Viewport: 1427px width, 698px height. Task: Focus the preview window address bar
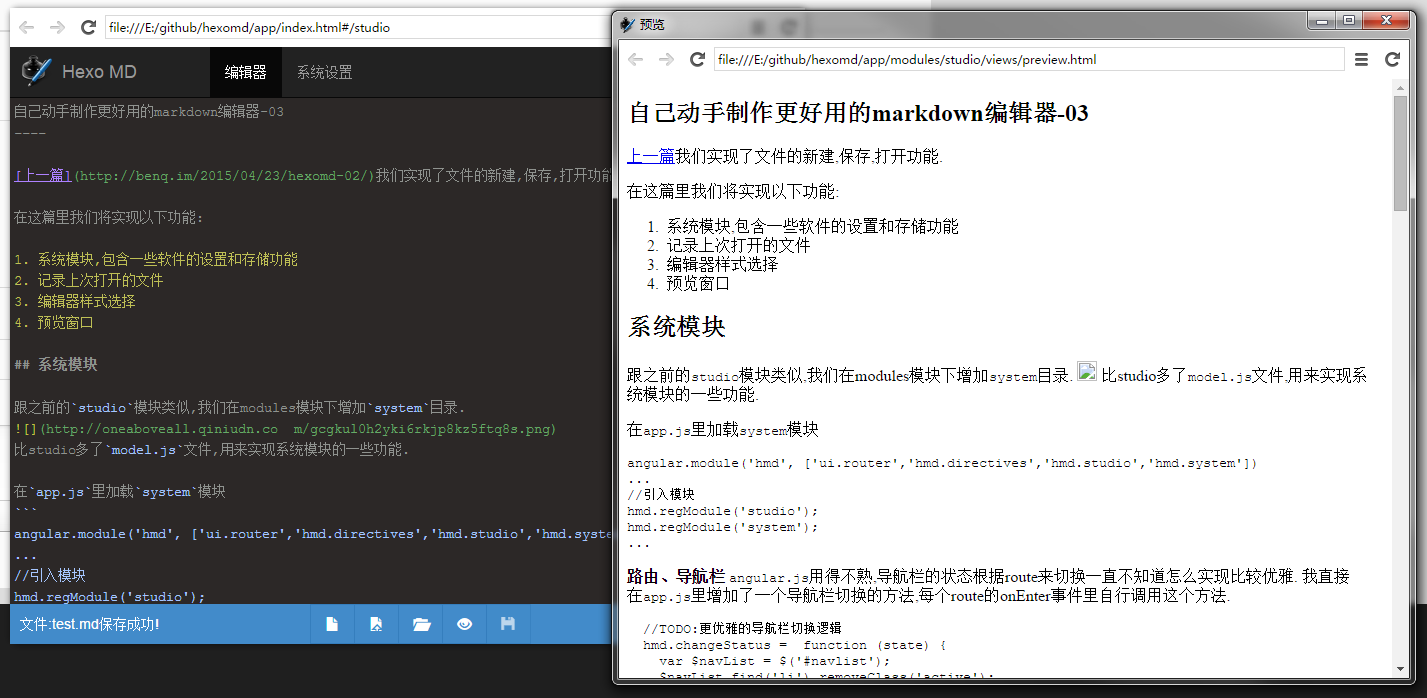click(1029, 60)
